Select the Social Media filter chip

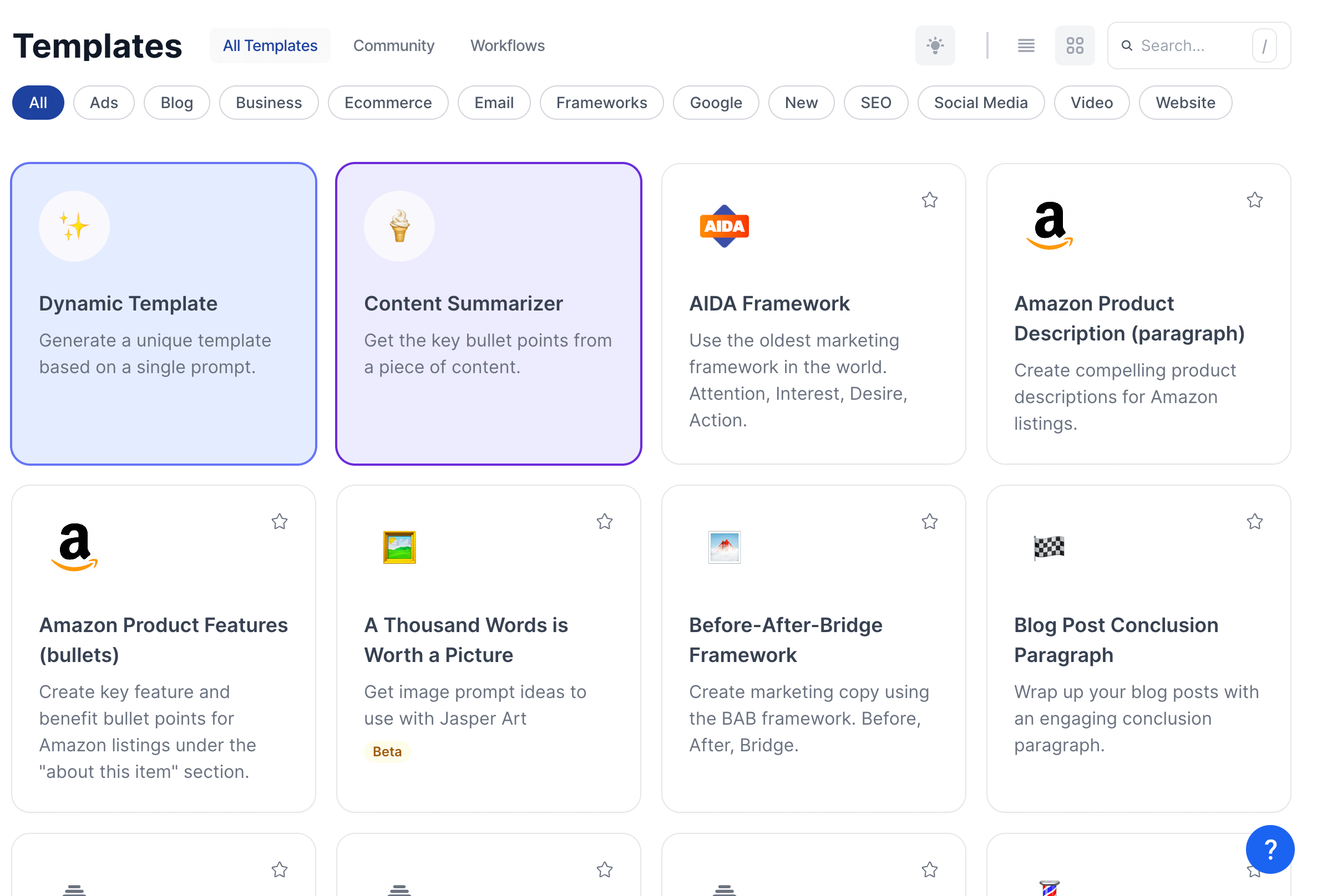coord(981,102)
